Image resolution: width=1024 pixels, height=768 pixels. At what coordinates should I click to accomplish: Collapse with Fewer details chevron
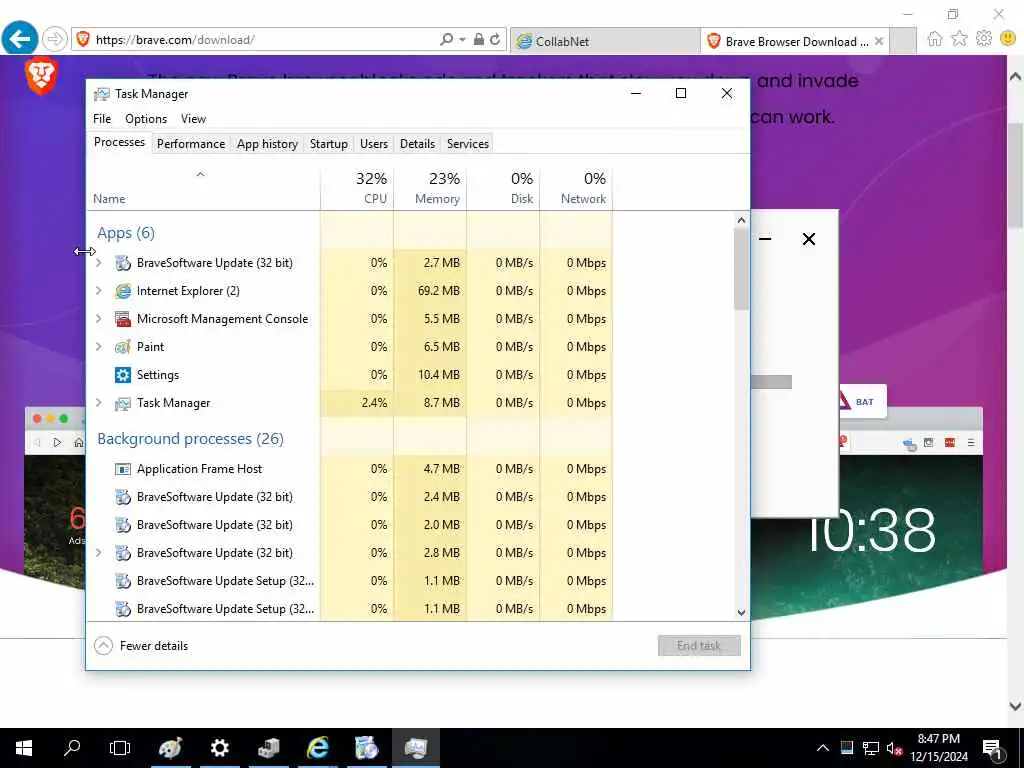coord(103,646)
